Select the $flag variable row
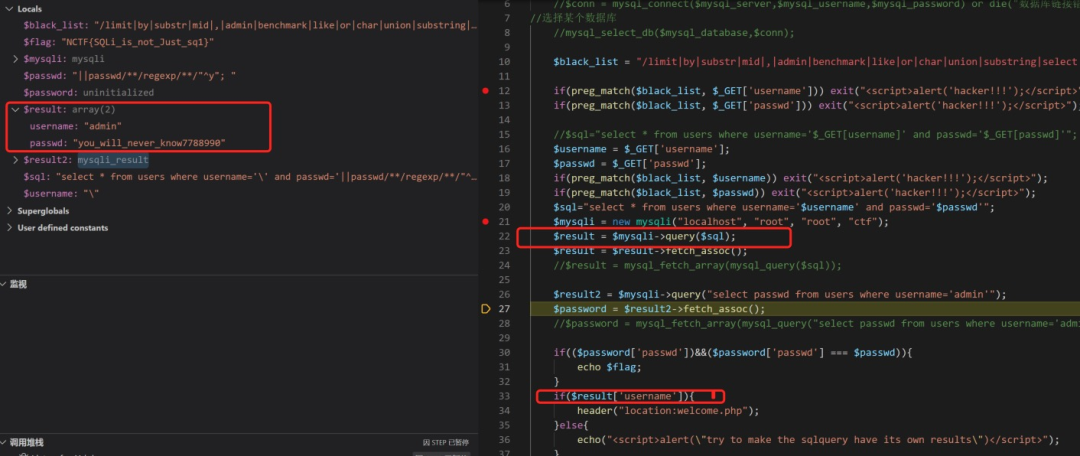The height and width of the screenshot is (456, 1080). [119, 43]
